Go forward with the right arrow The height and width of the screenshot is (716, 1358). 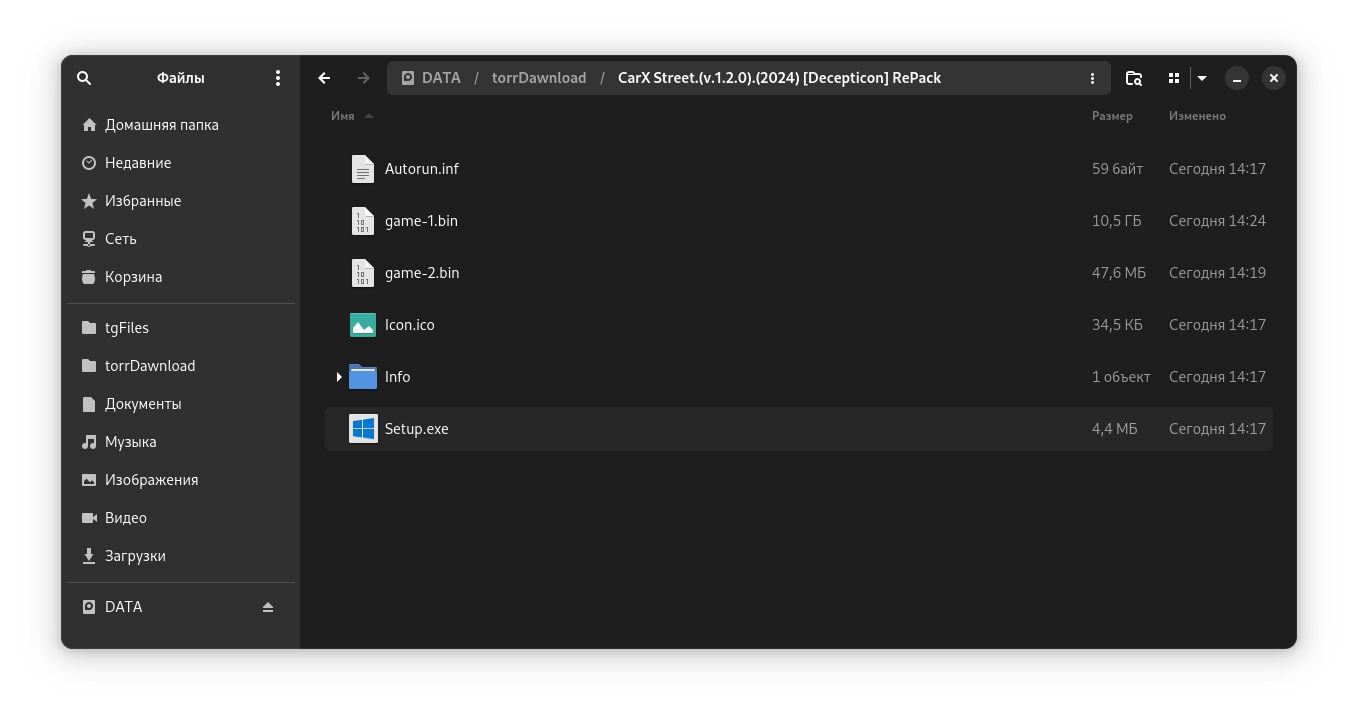(364, 78)
